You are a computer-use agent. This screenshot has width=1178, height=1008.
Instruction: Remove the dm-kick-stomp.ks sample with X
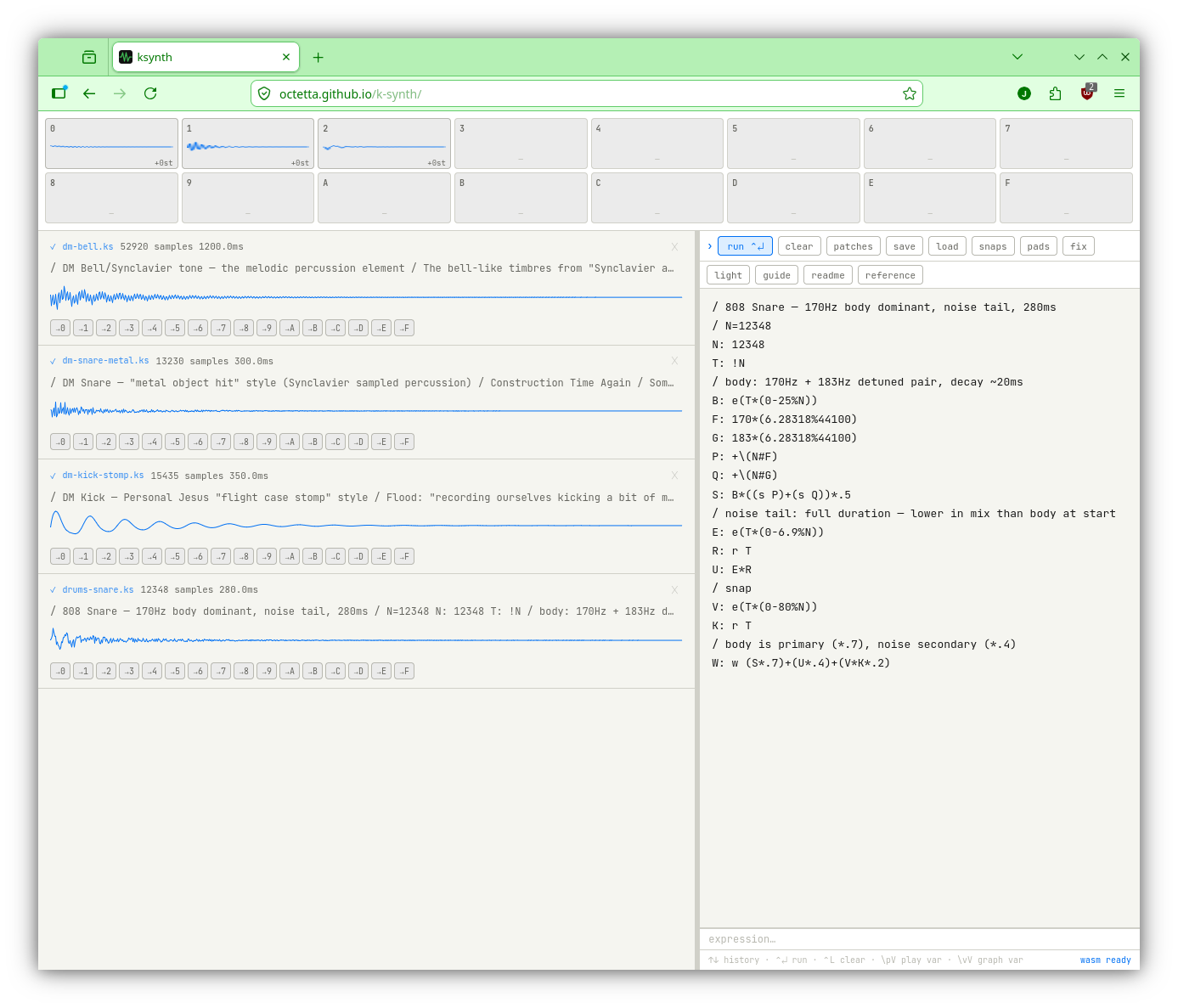tap(675, 476)
